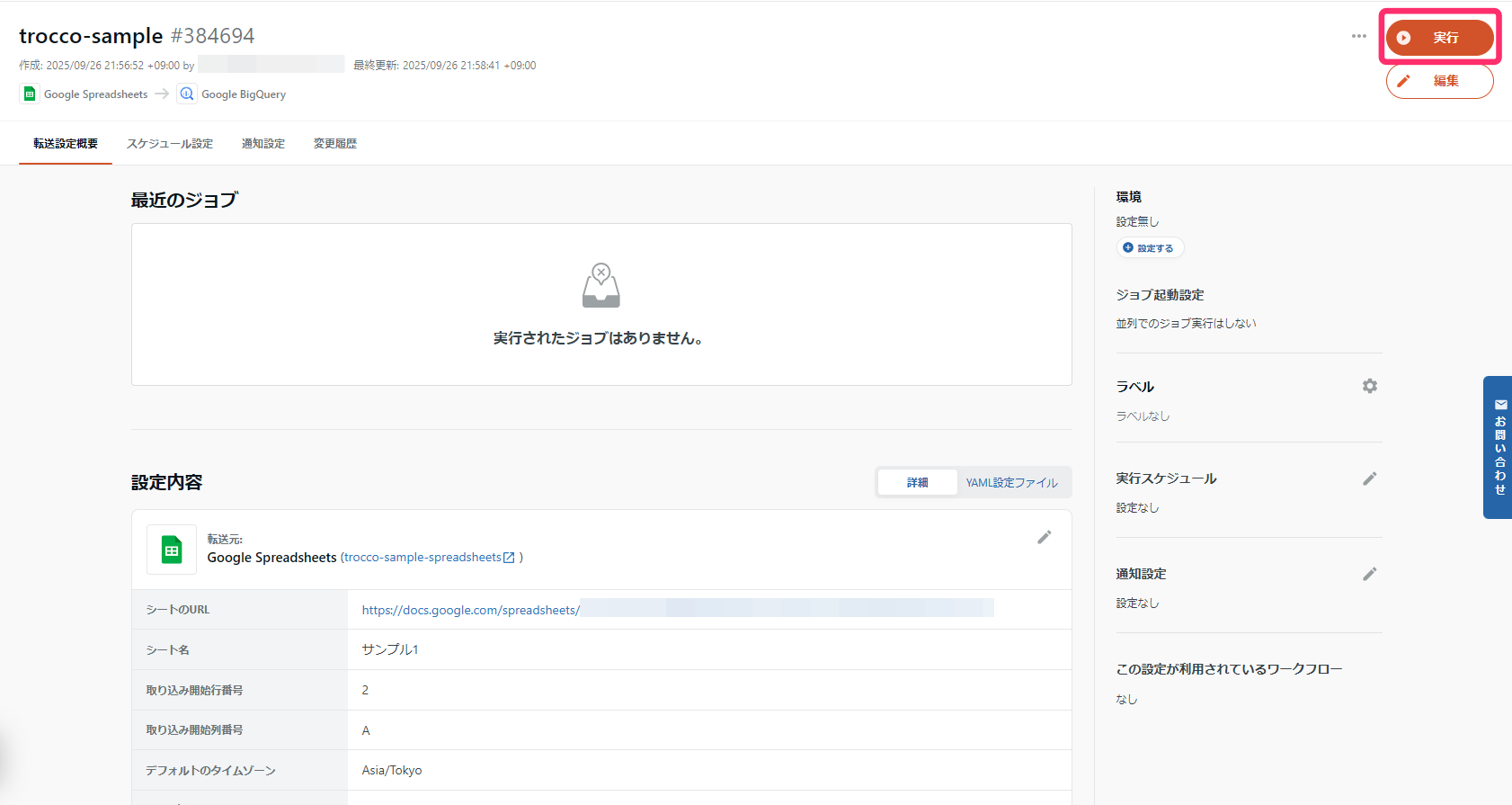Click the Google Spreadsheets icon in header
This screenshot has width=1512, height=805.
click(x=30, y=94)
